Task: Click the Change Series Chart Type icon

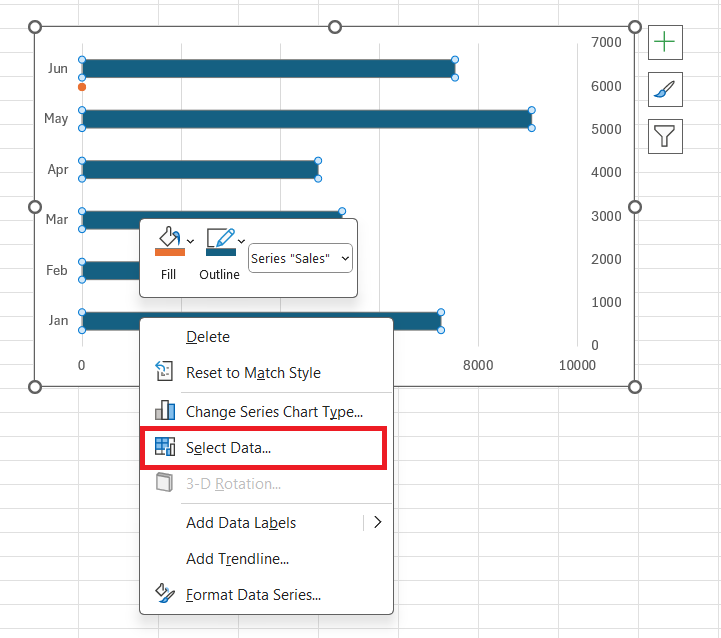Action: click(x=165, y=410)
